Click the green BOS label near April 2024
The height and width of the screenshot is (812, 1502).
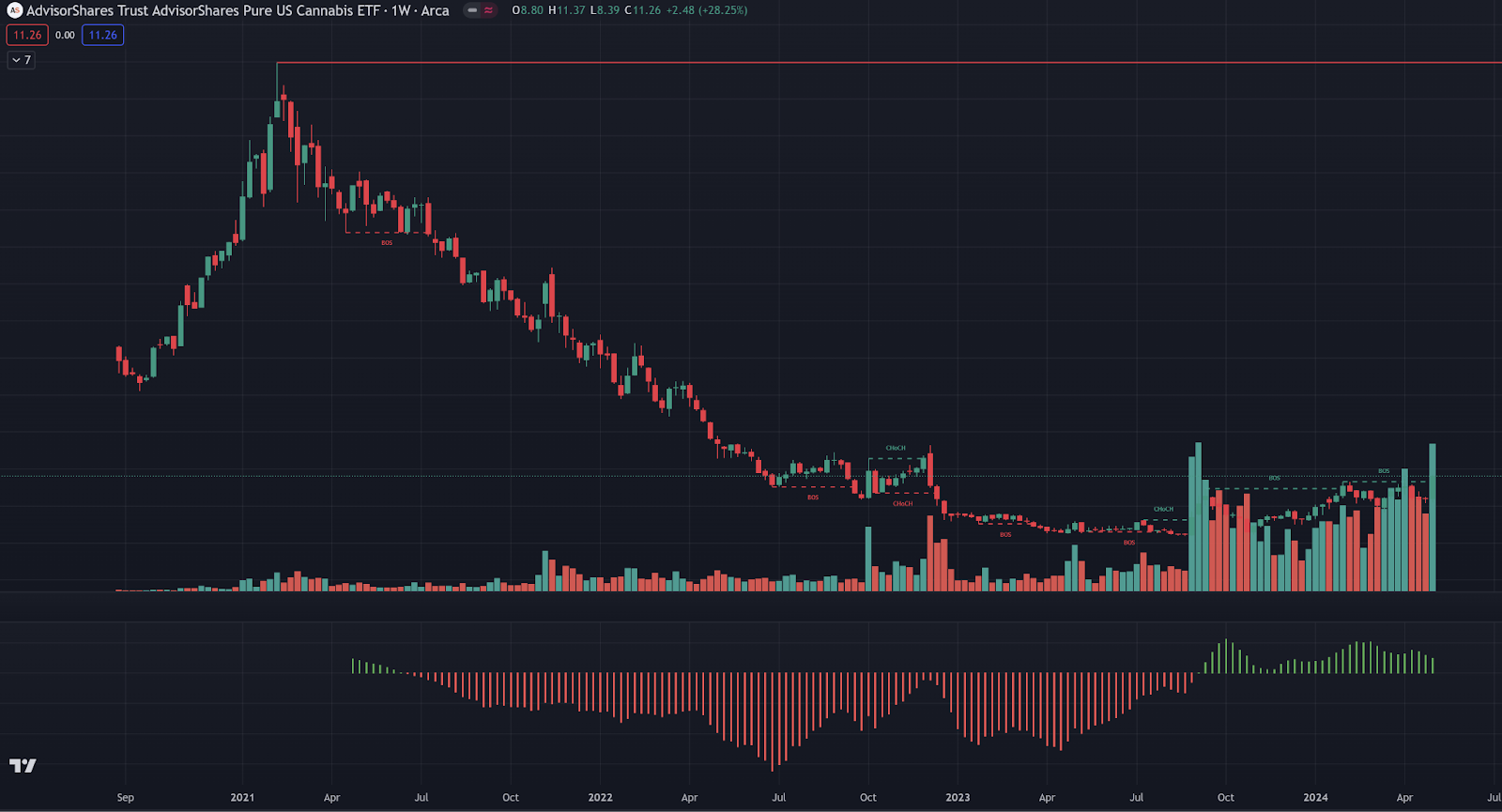point(1384,471)
